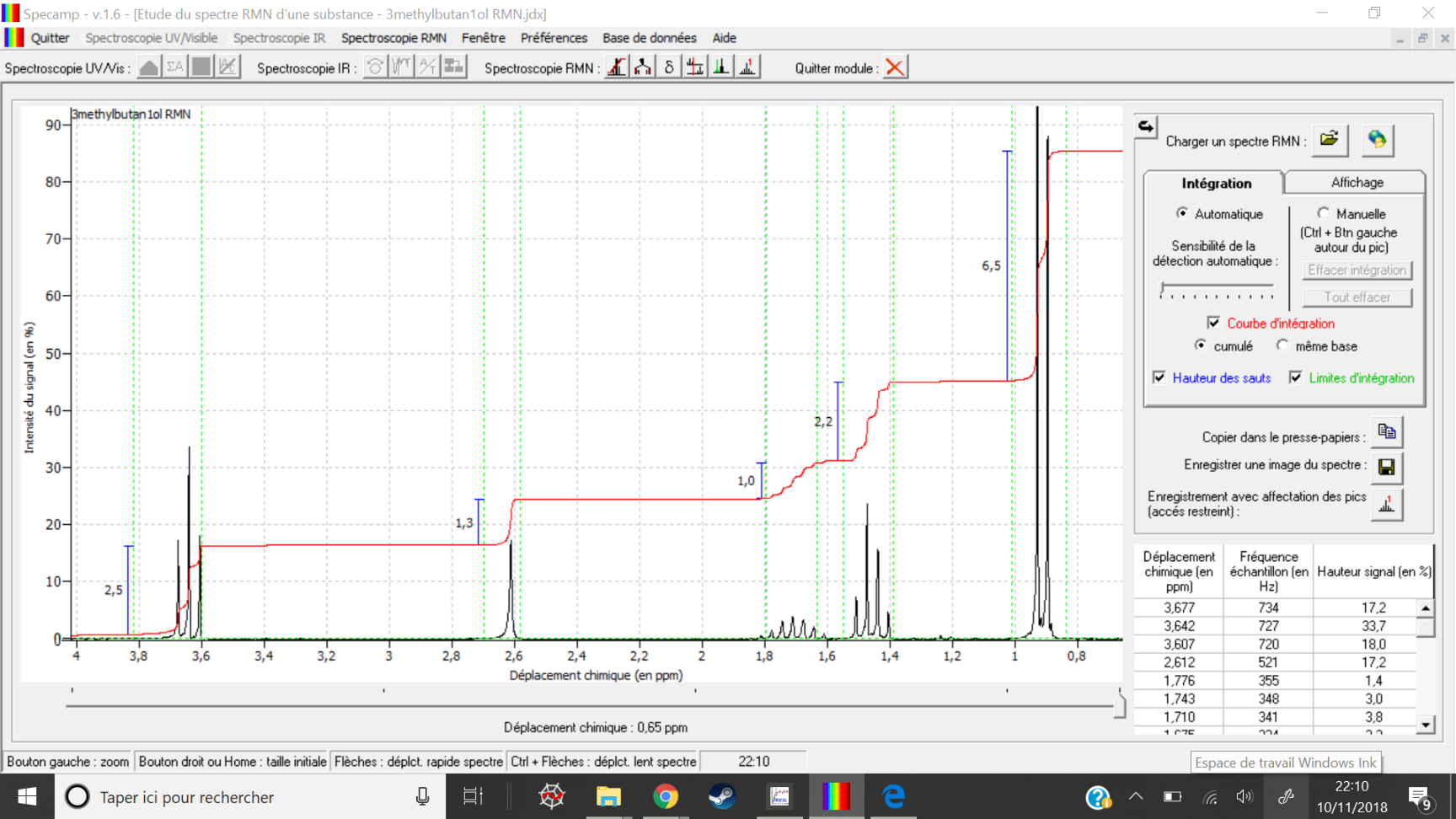Viewport: 1456px width, 819px height.
Task: Click the Tout effacer button
Action: click(x=1357, y=297)
